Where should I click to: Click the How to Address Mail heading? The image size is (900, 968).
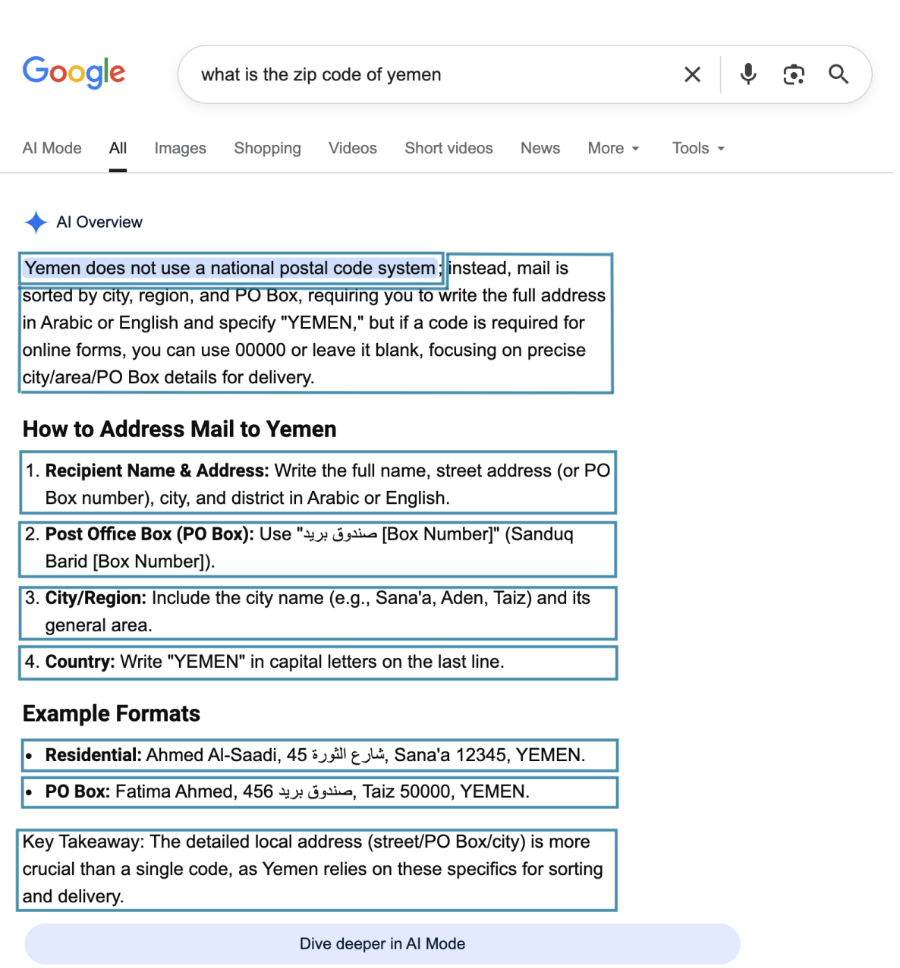(x=179, y=430)
